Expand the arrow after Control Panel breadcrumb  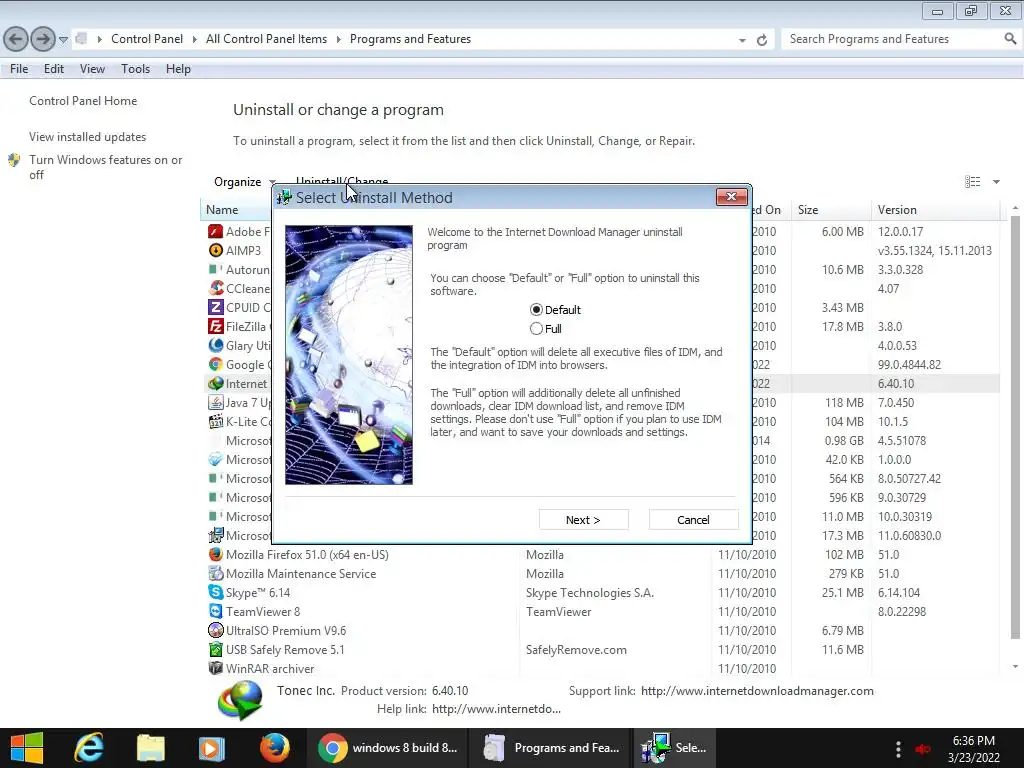click(195, 39)
